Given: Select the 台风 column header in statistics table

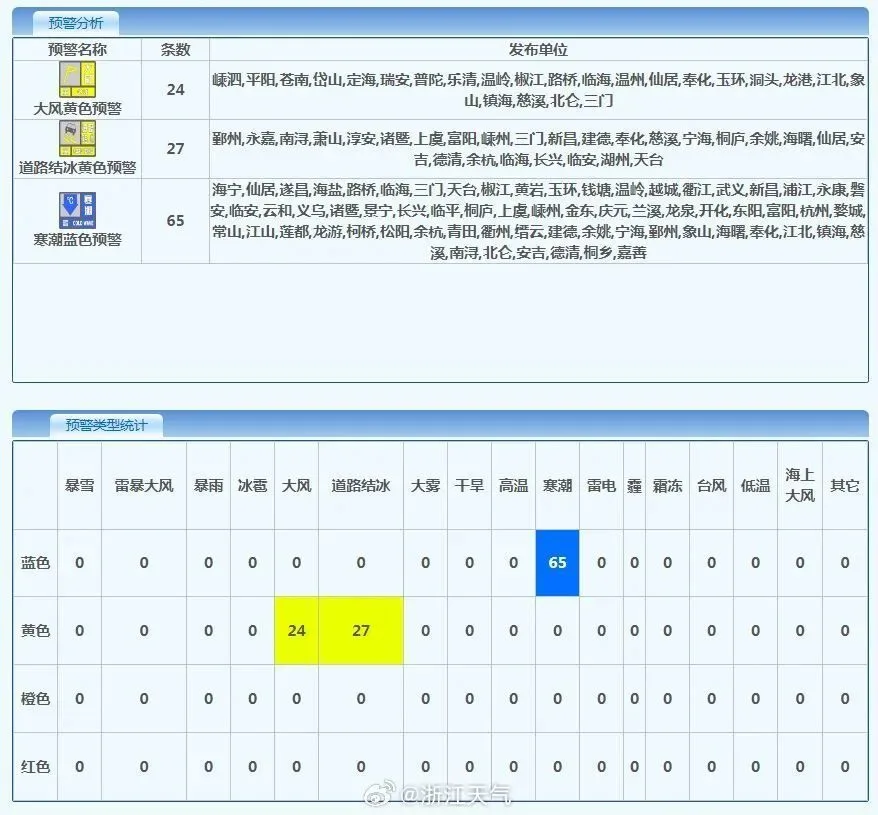Looking at the screenshot, I should click(711, 486).
